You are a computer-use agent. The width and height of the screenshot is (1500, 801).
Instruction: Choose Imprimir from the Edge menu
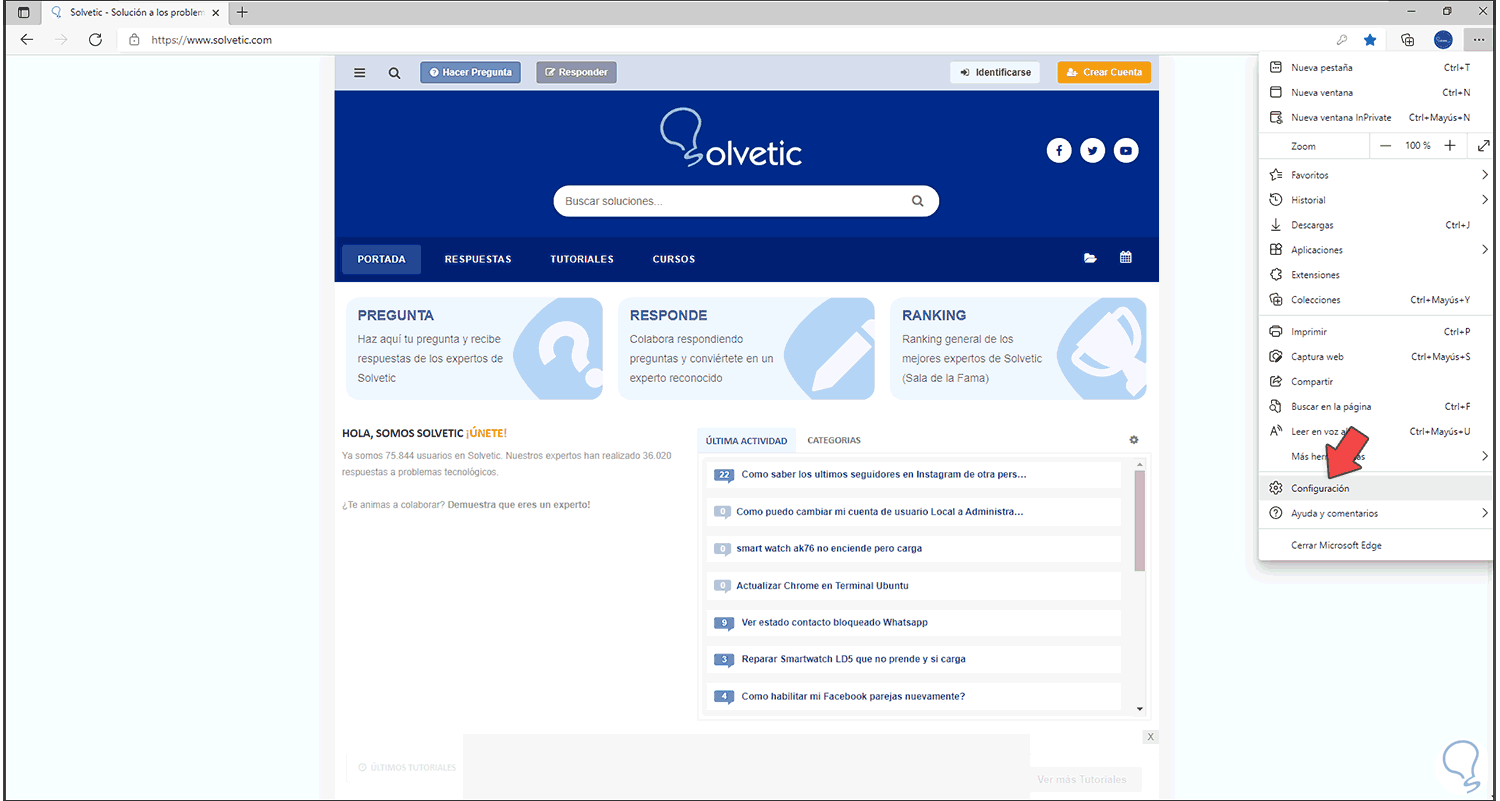pyautogui.click(x=1376, y=332)
